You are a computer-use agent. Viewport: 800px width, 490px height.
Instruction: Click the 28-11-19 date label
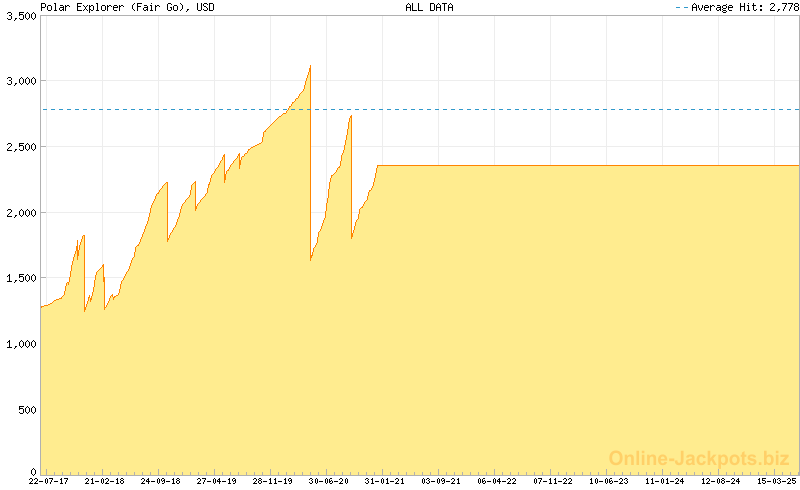[272, 481]
